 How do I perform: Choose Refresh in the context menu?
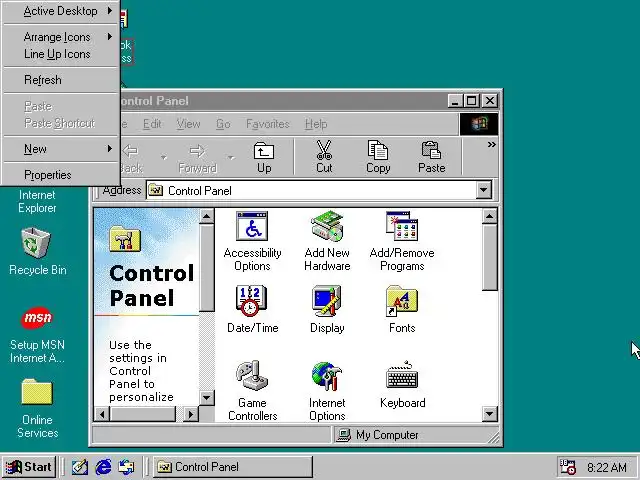[61, 80]
